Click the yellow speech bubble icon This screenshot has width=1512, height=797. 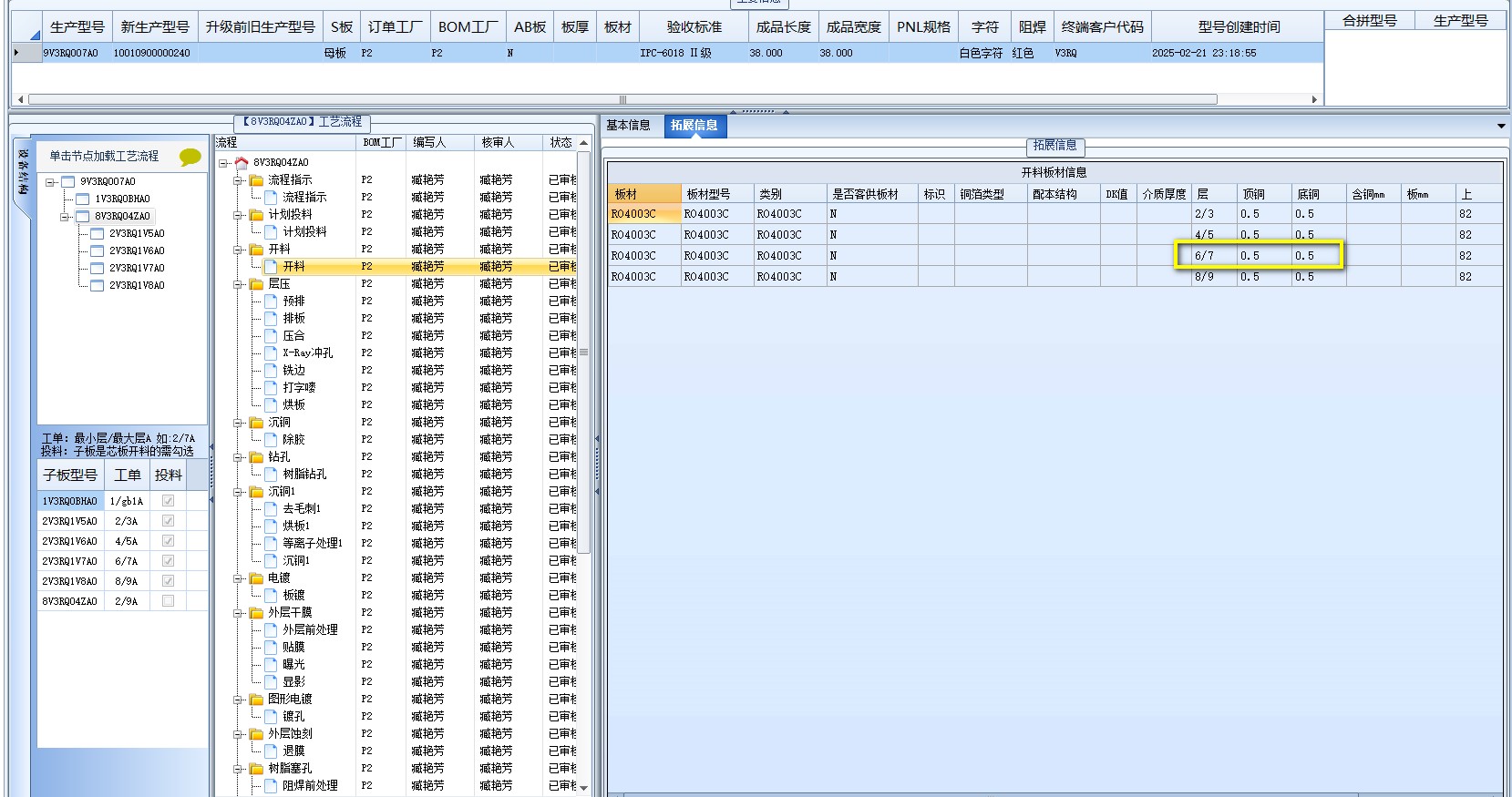point(190,157)
